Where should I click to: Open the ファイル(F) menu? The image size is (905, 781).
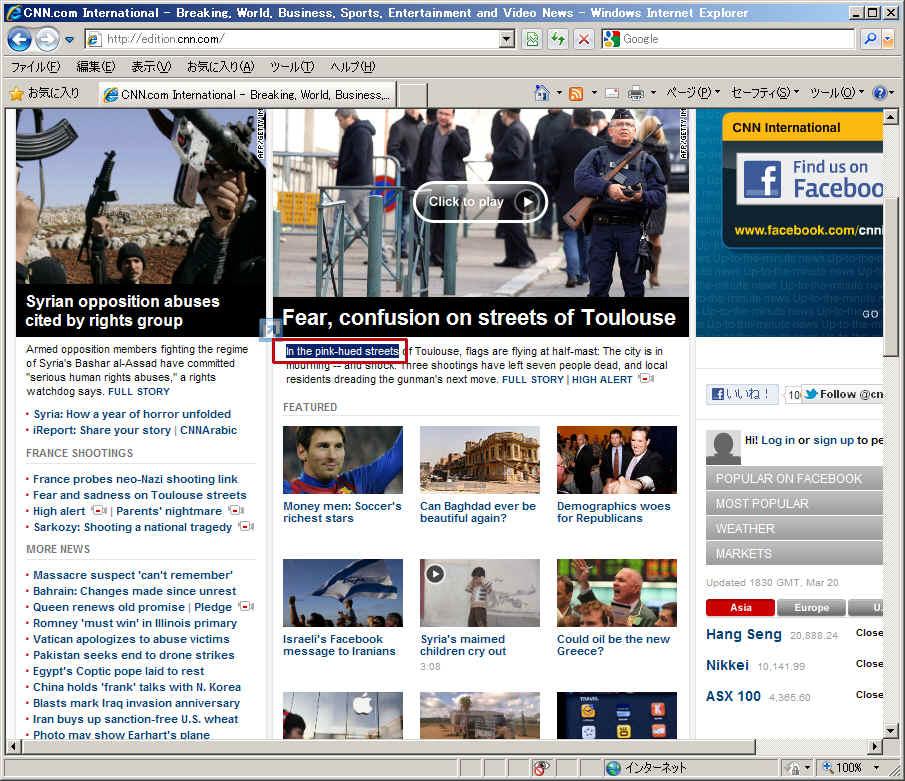(x=35, y=67)
